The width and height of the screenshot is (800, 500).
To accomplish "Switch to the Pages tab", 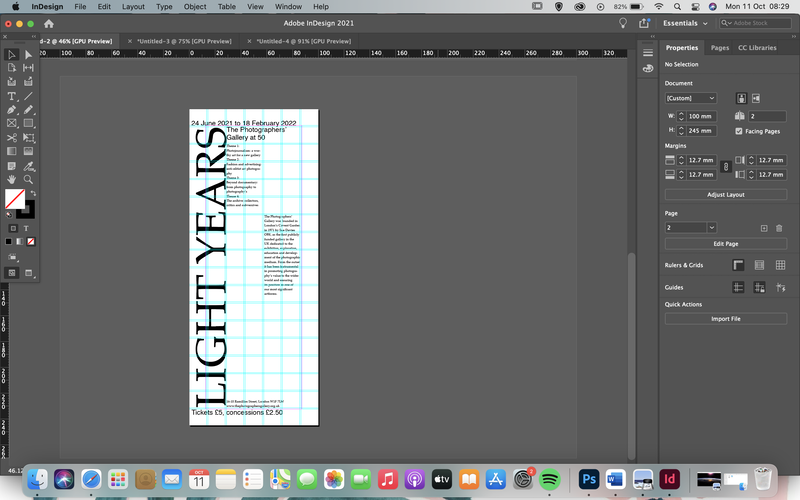I will tap(720, 47).
